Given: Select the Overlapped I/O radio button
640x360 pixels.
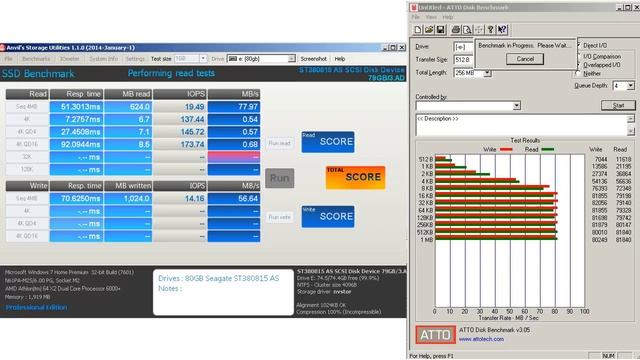Looking at the screenshot, I should pos(579,64).
